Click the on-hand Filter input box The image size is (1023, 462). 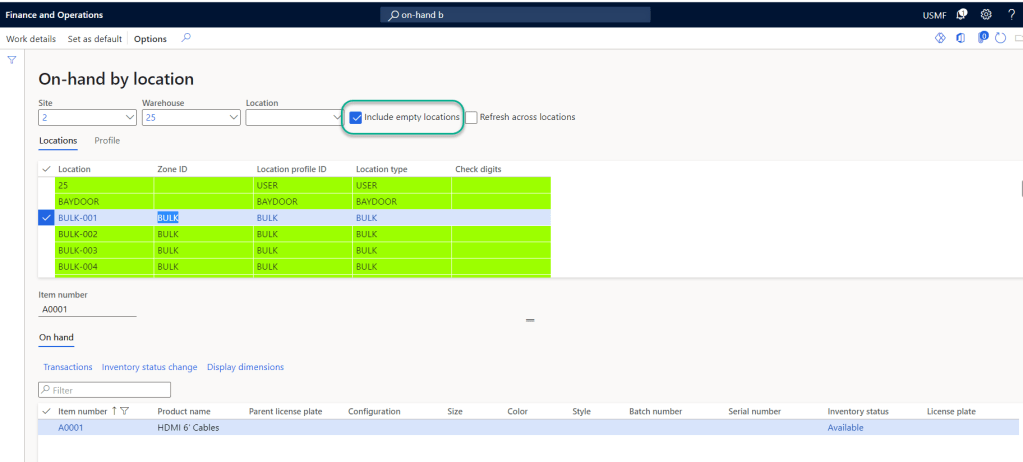pos(105,390)
